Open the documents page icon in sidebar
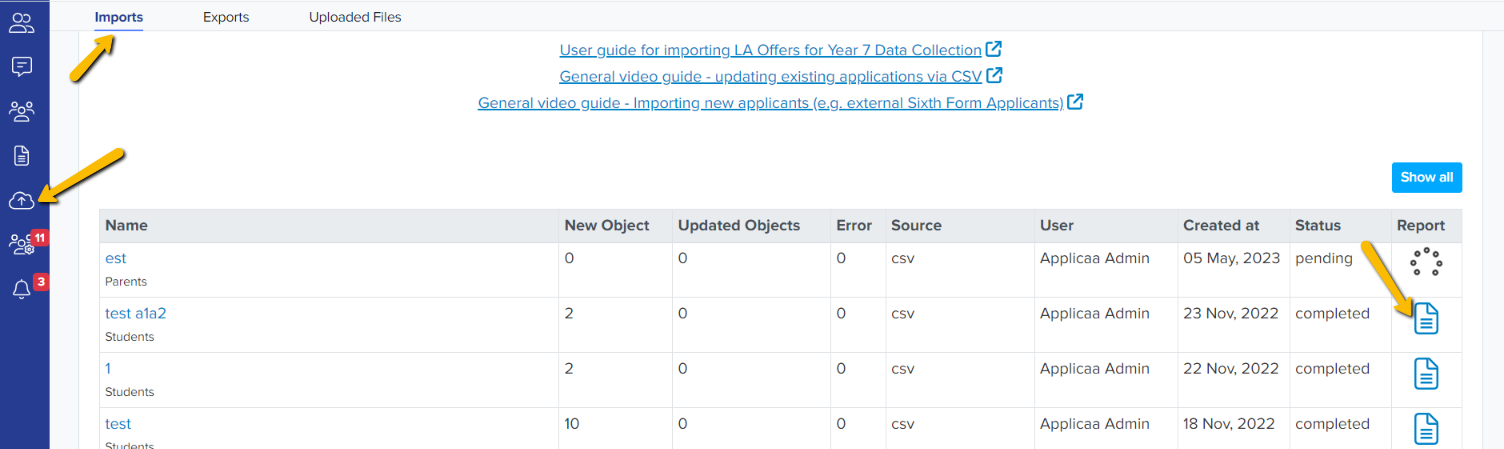The image size is (1504, 449). pyautogui.click(x=21, y=156)
